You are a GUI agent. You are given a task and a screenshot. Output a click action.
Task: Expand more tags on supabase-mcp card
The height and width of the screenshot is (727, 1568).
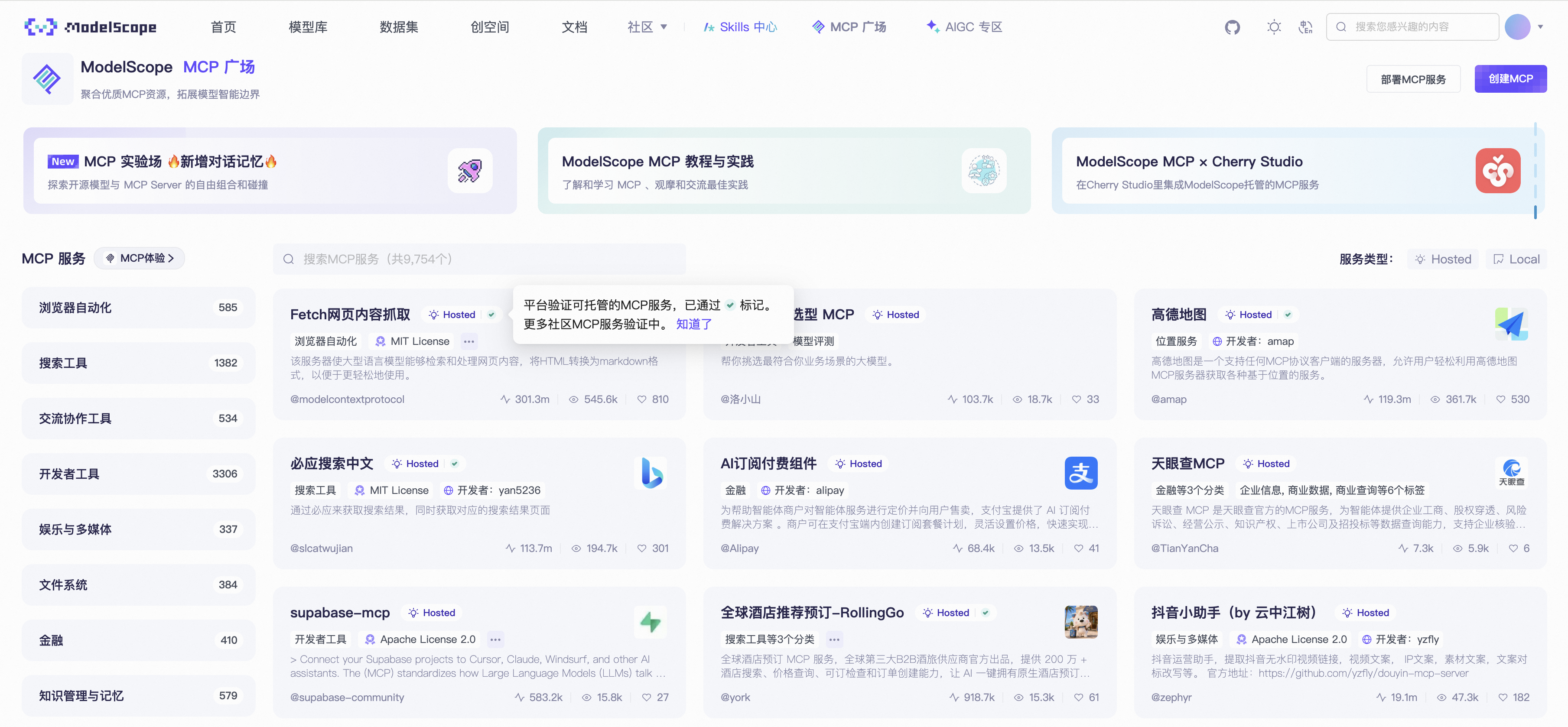pos(495,639)
